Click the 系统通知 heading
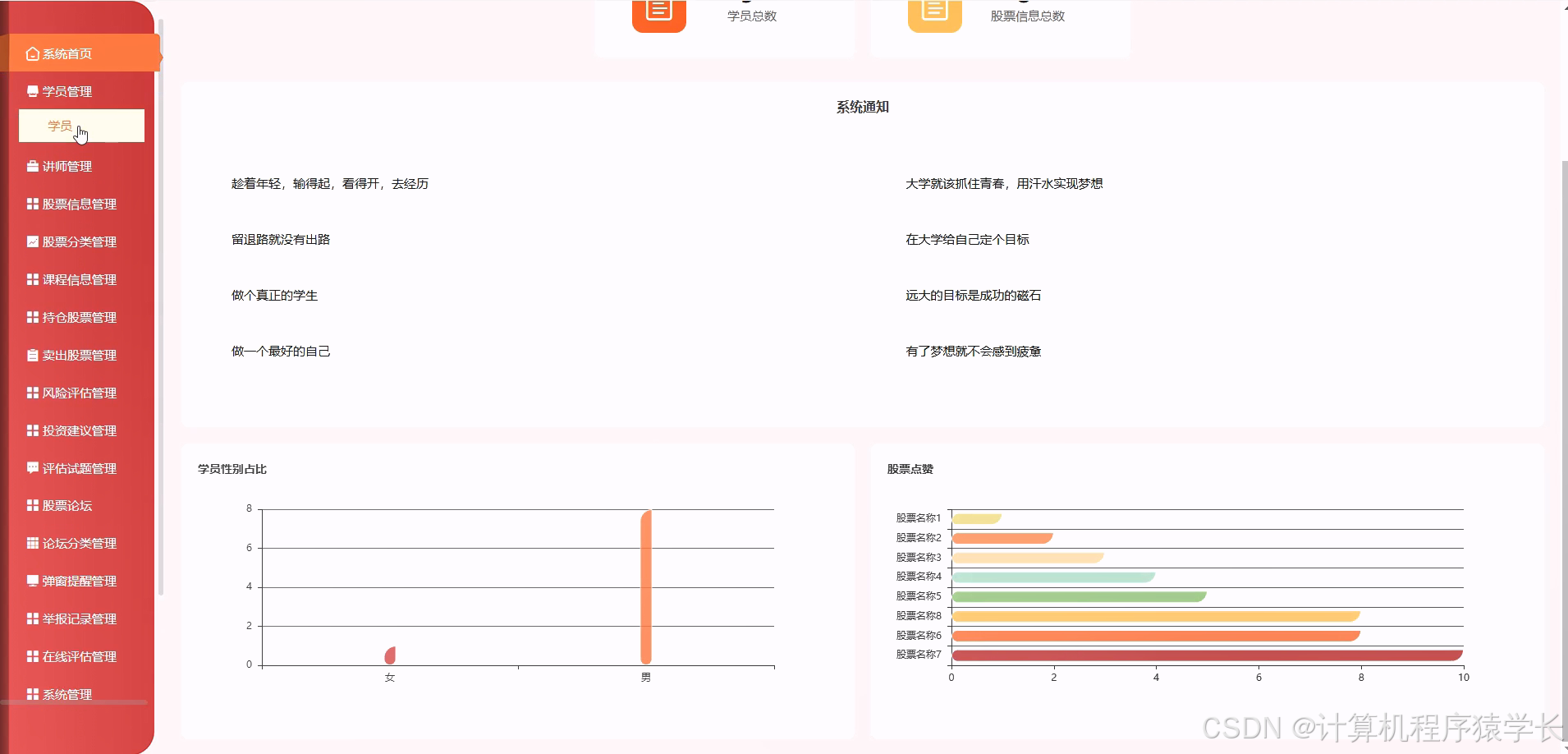This screenshot has height=754, width=1568. coord(863,107)
